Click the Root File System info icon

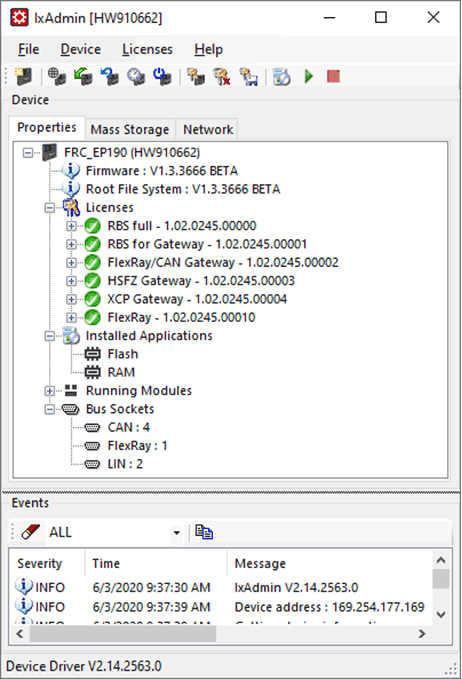coord(71,189)
